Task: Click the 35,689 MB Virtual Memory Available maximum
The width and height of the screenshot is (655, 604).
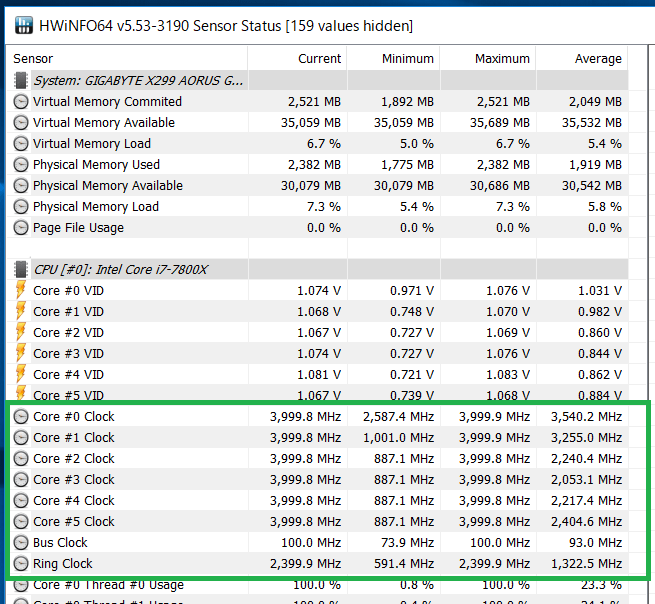Action: pos(500,122)
